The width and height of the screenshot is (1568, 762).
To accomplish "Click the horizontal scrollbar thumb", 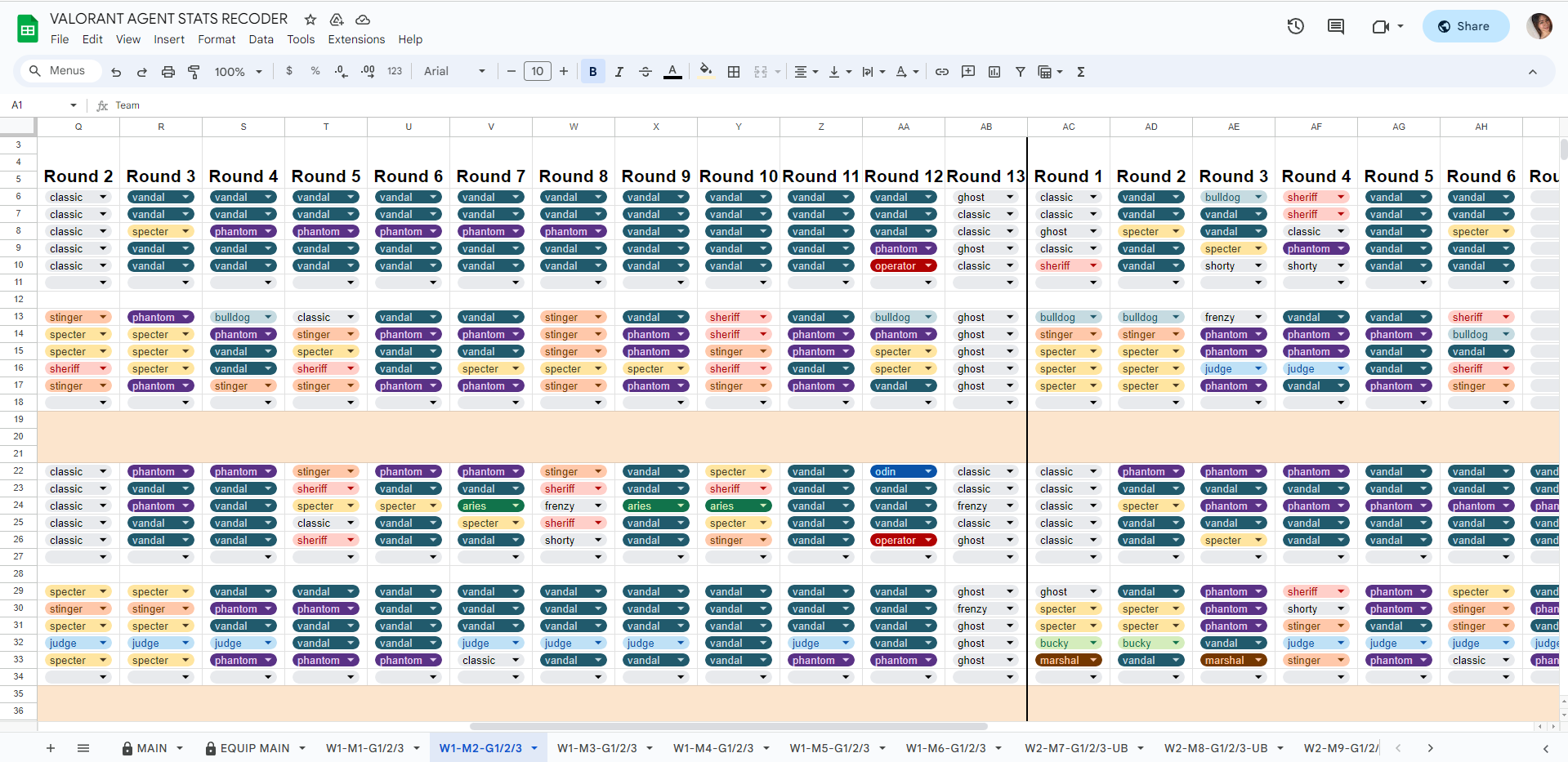I will coord(729,726).
